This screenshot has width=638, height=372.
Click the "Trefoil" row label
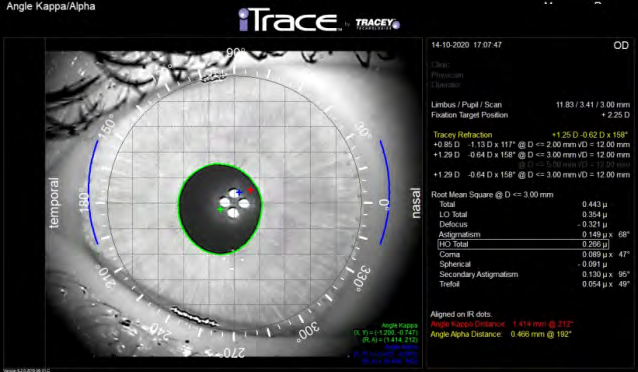point(449,284)
